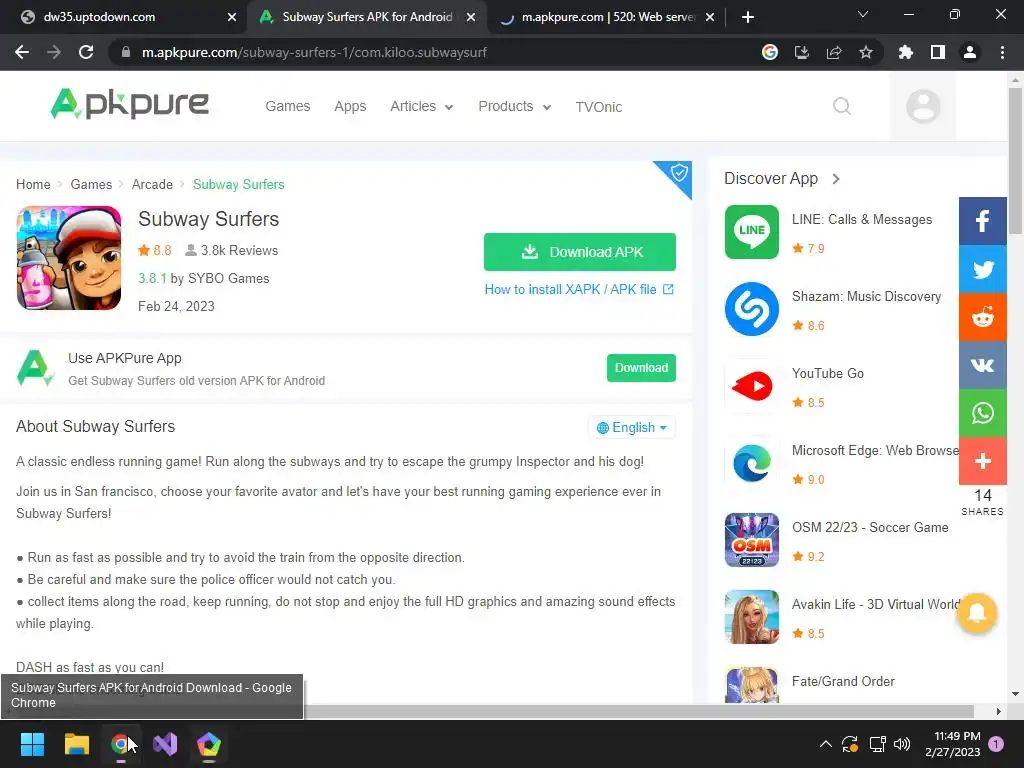Bookmark this page with the star

(866, 52)
